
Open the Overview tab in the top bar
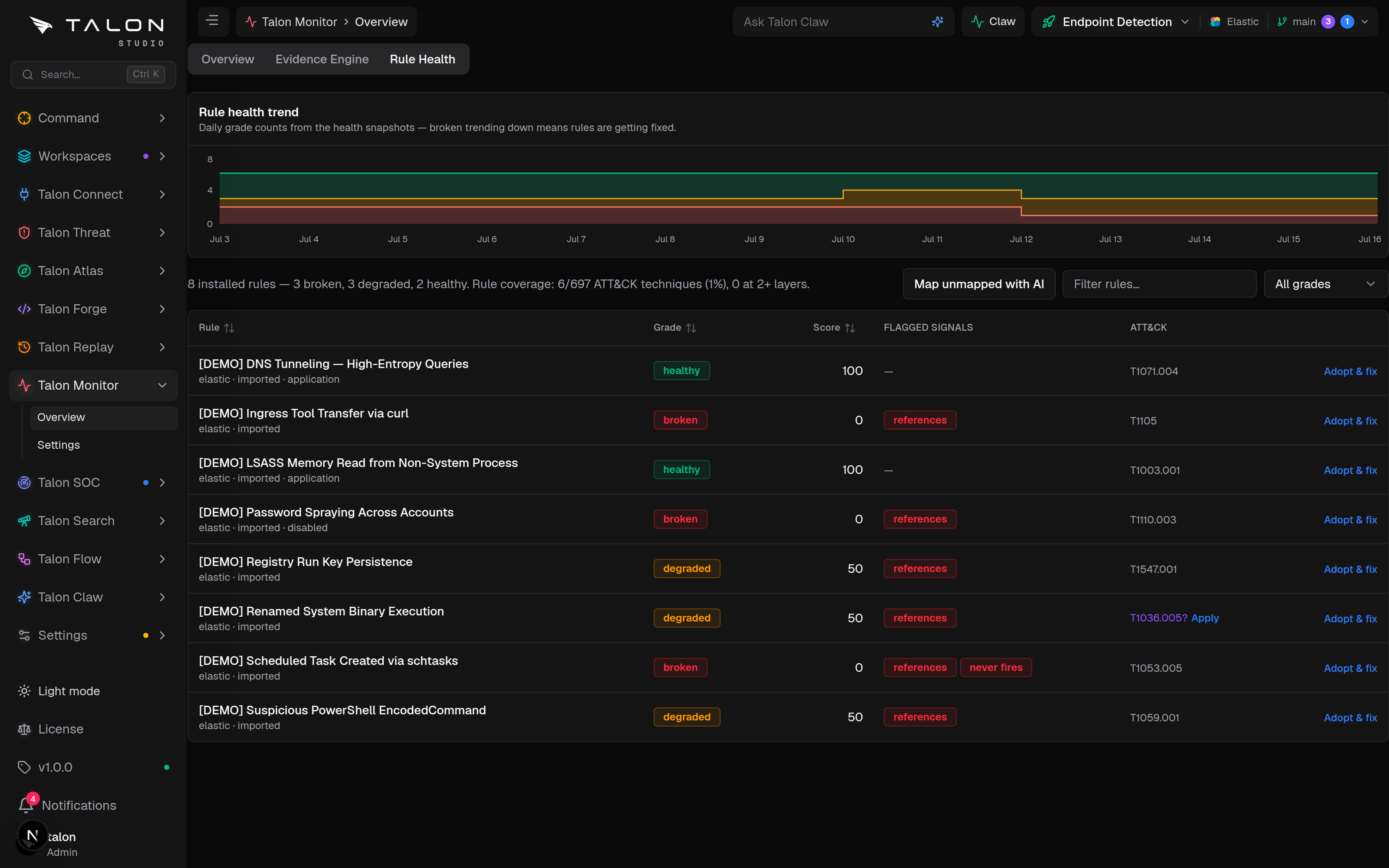(x=227, y=59)
